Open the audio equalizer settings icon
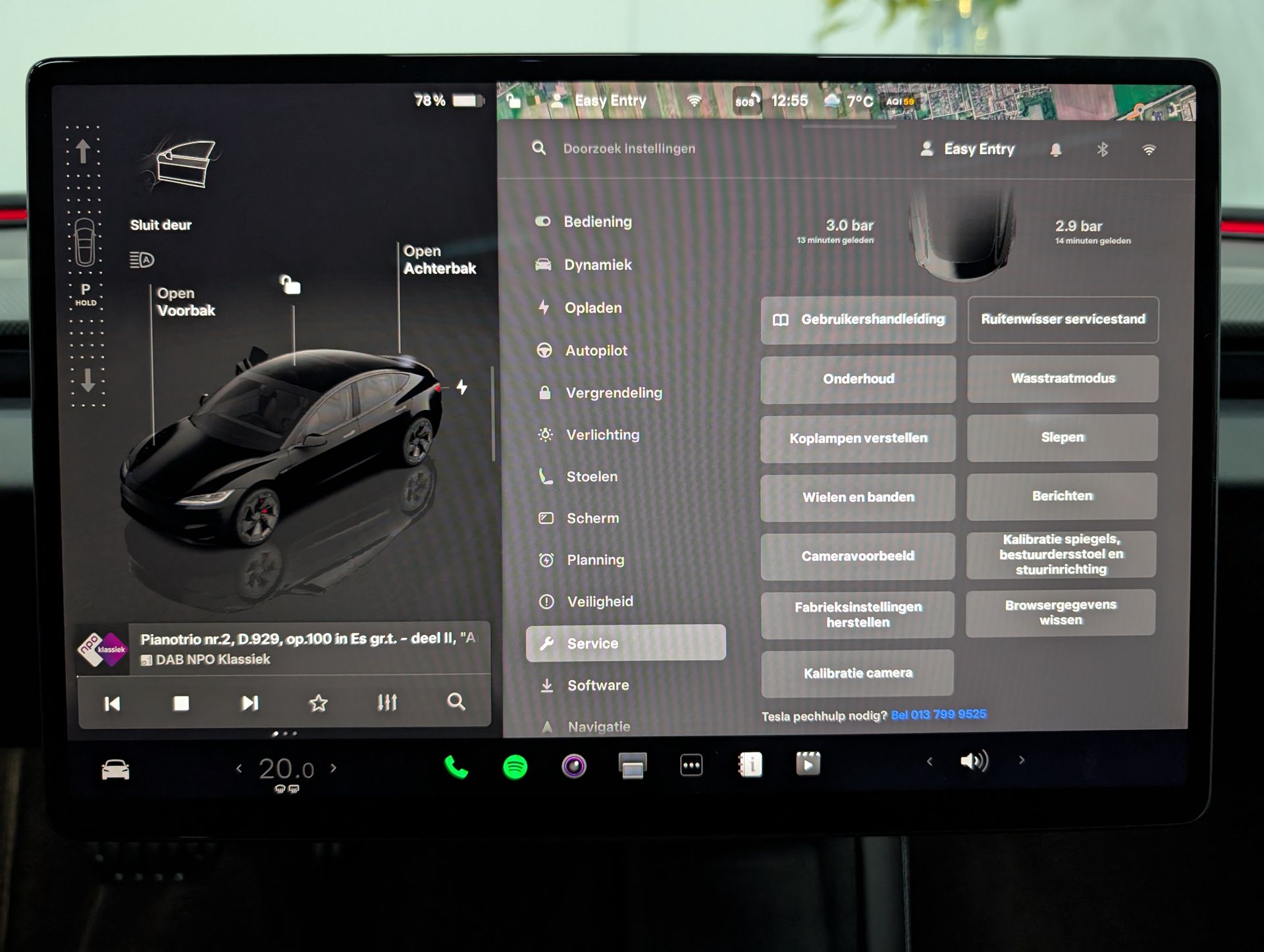This screenshot has height=952, width=1264. point(387,703)
